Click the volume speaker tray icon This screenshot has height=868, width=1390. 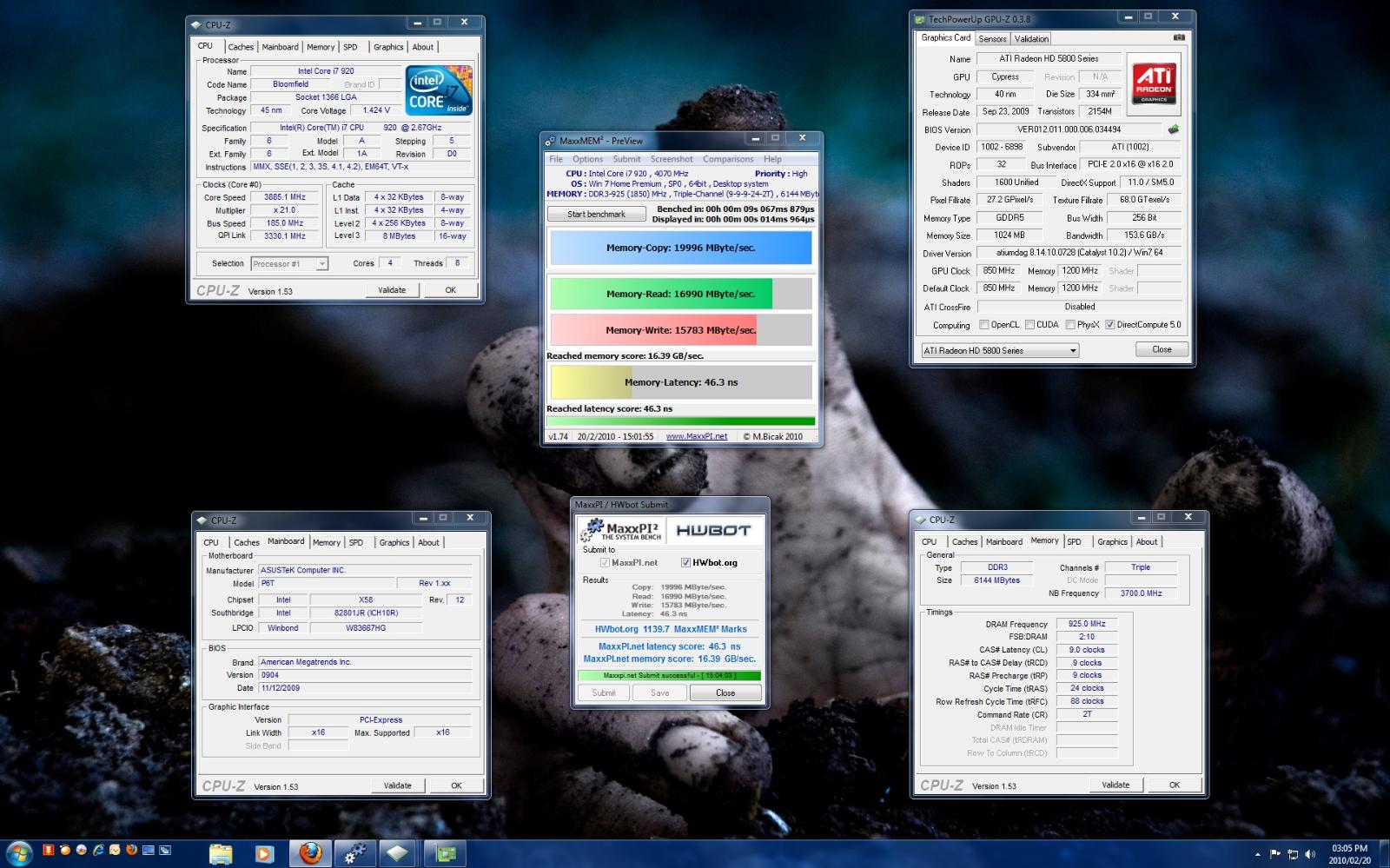pos(1310,854)
